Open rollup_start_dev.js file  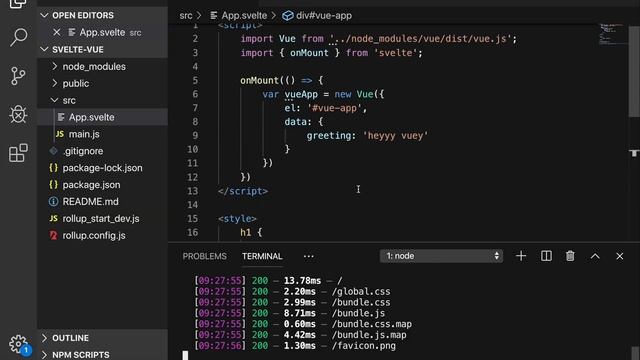pos(102,218)
